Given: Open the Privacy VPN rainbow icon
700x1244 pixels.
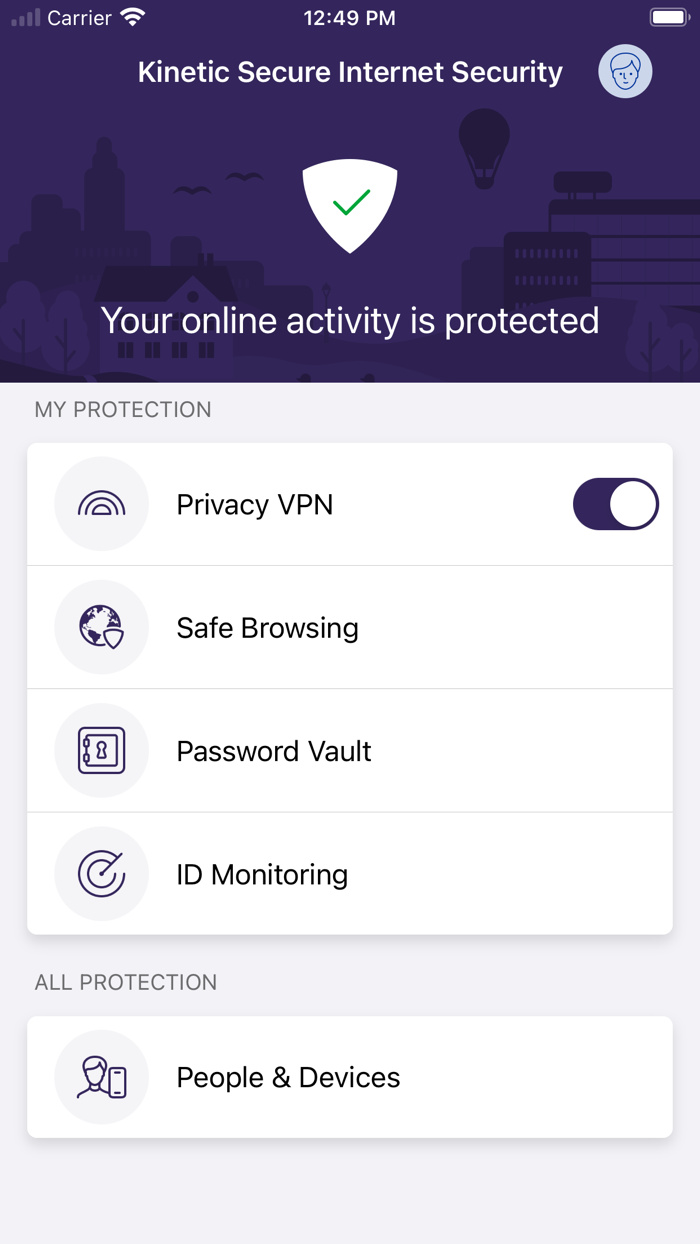Looking at the screenshot, I should (x=101, y=504).
